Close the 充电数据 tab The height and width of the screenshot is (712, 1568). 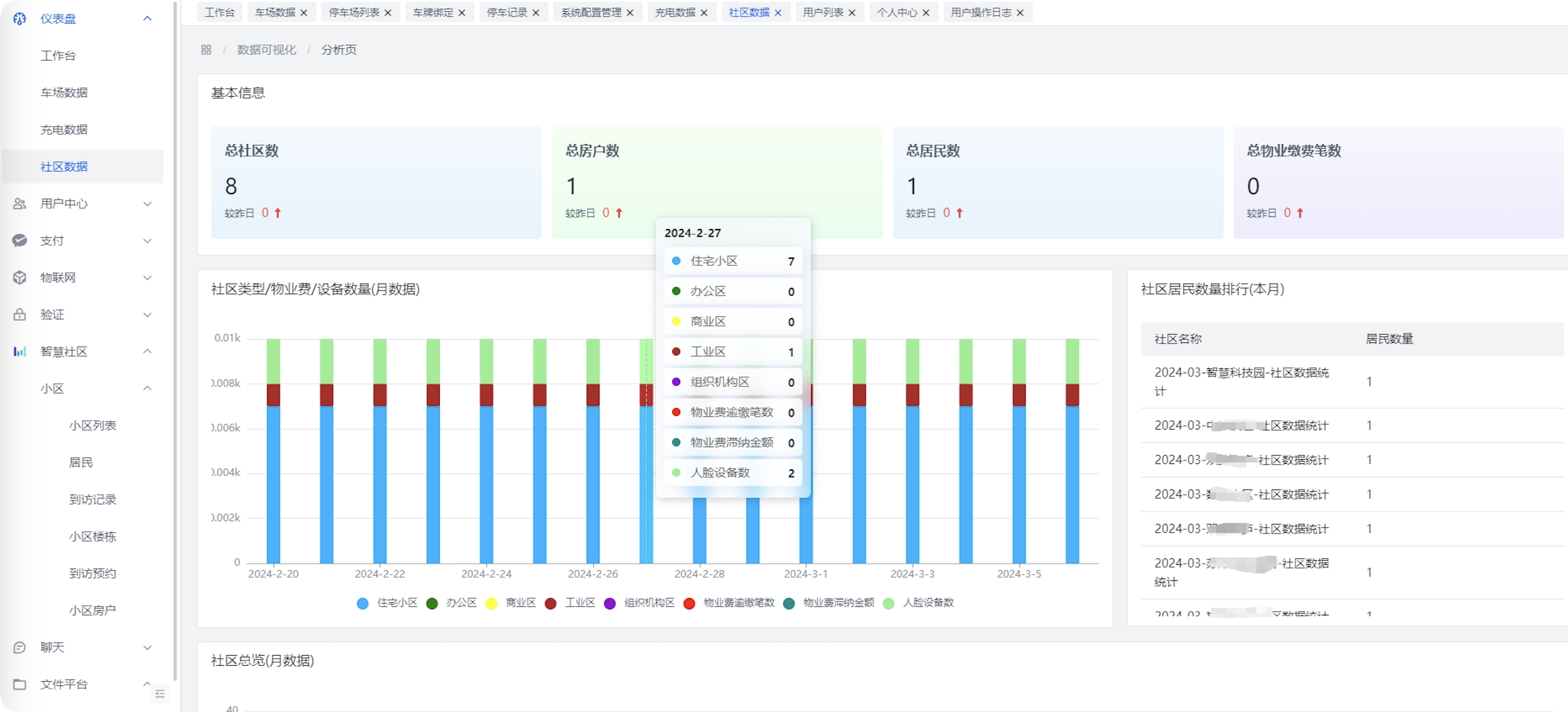tap(704, 13)
